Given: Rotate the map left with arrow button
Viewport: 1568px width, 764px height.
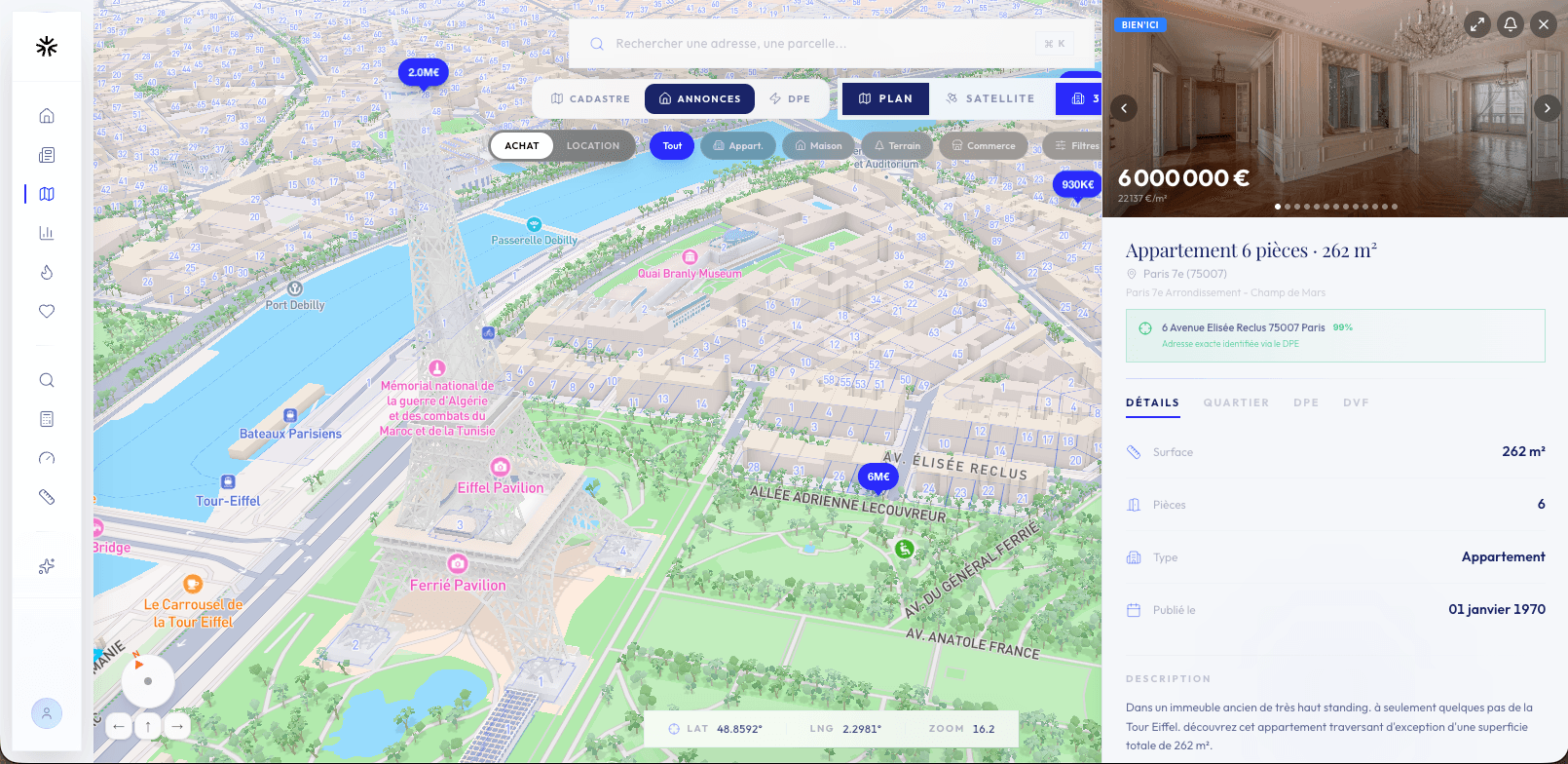Looking at the screenshot, I should [119, 726].
